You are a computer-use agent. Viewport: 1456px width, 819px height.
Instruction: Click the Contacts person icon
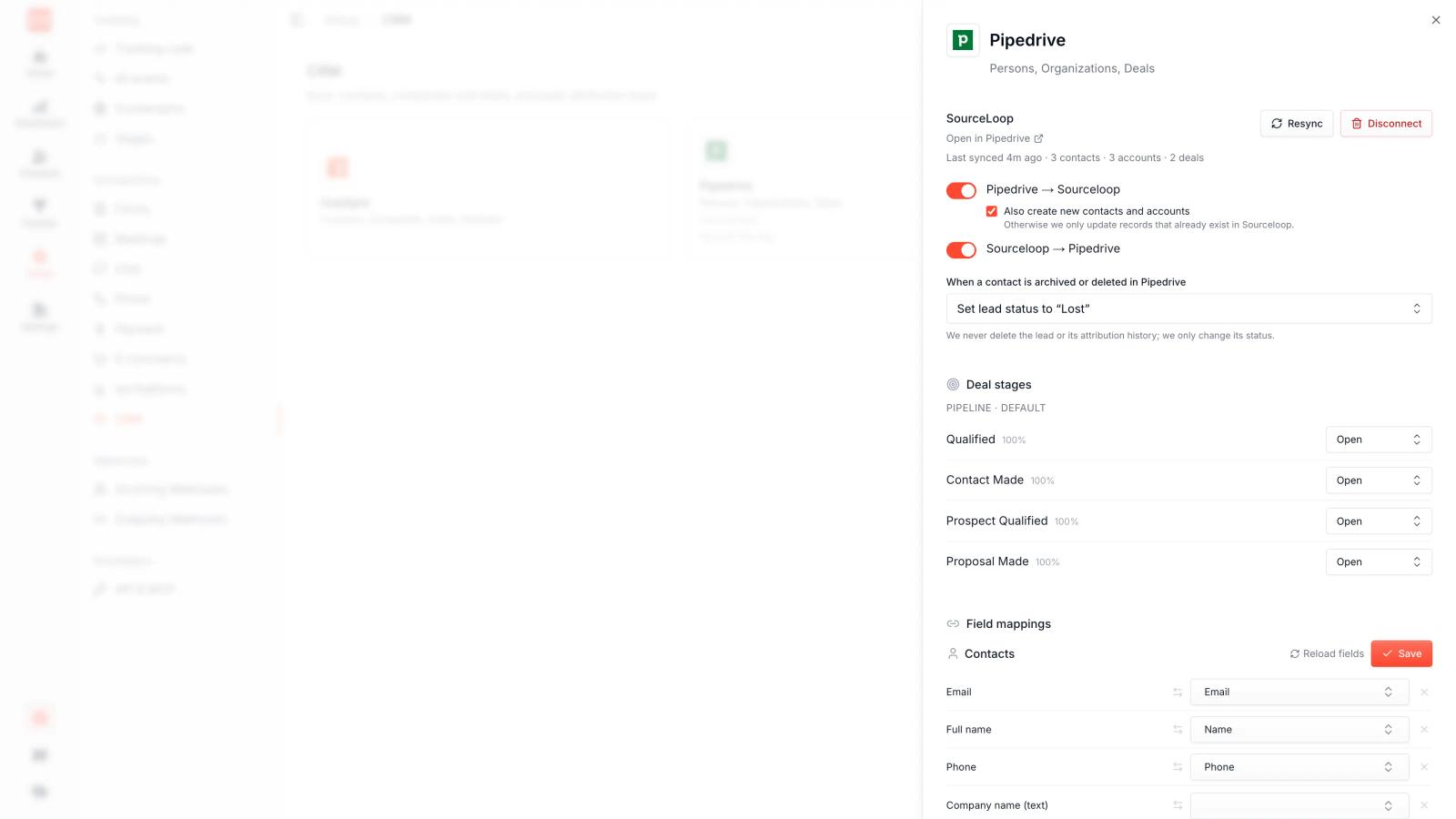[x=953, y=653]
